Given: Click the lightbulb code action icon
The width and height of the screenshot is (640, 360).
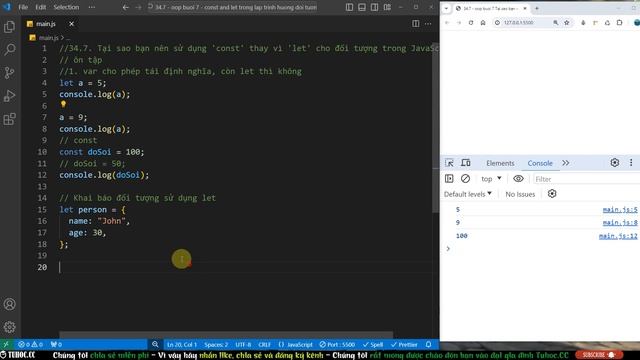Looking at the screenshot, I should [x=63, y=104].
